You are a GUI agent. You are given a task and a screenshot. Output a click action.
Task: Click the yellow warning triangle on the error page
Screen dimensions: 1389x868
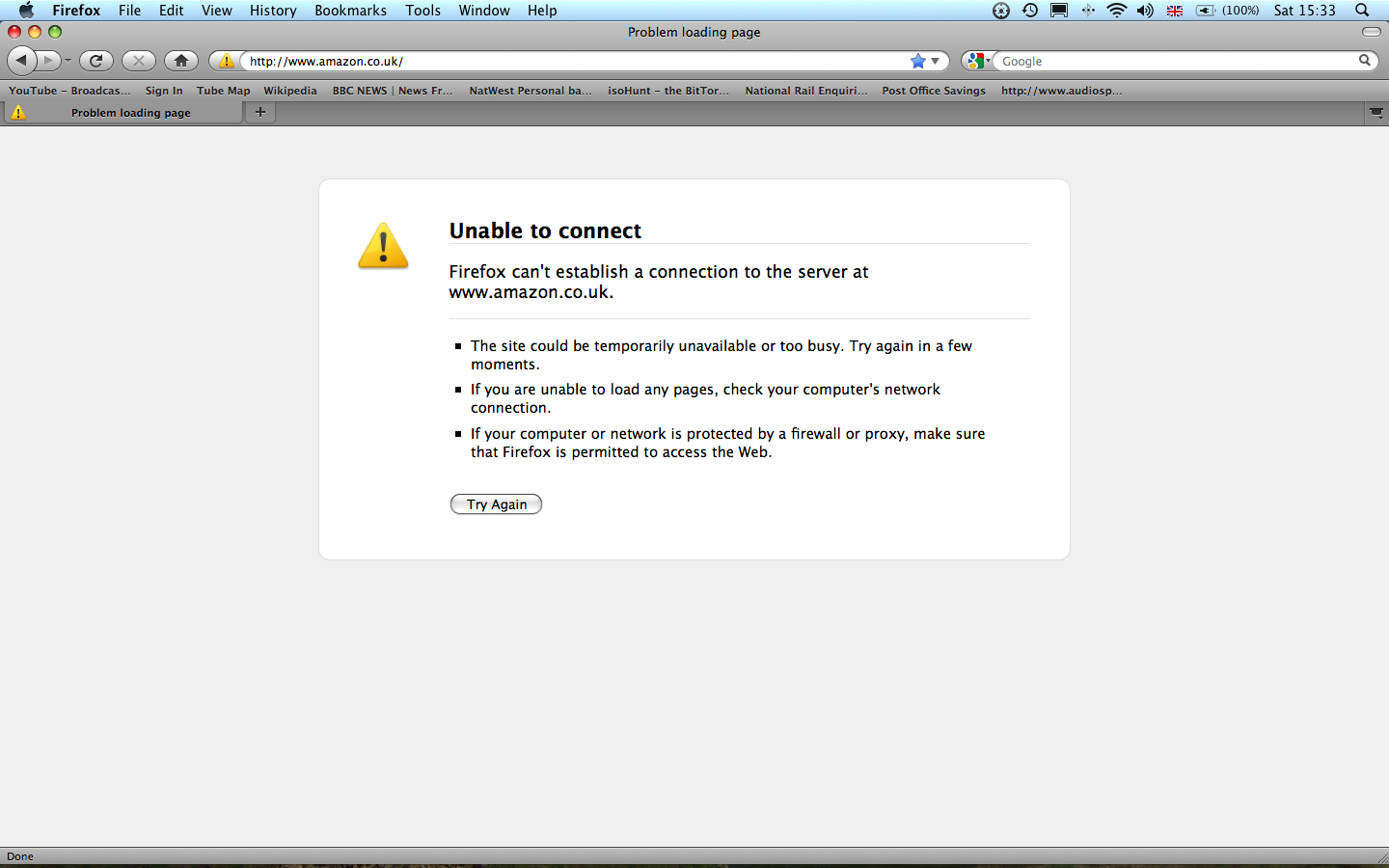(x=383, y=246)
